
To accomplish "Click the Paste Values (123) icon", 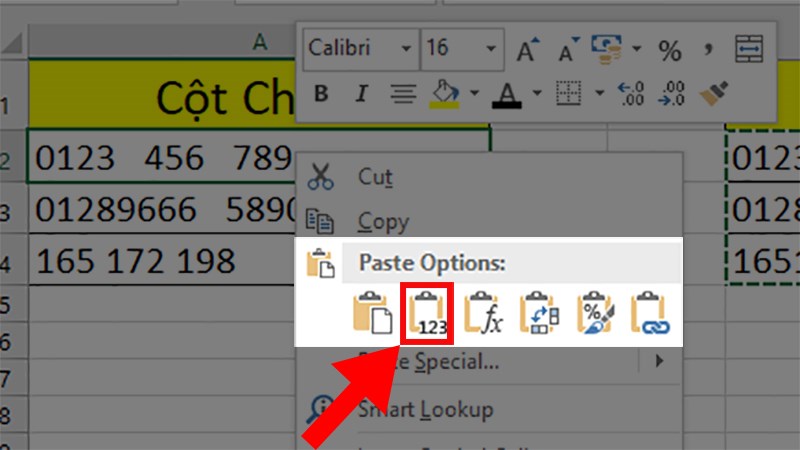I will click(427, 312).
